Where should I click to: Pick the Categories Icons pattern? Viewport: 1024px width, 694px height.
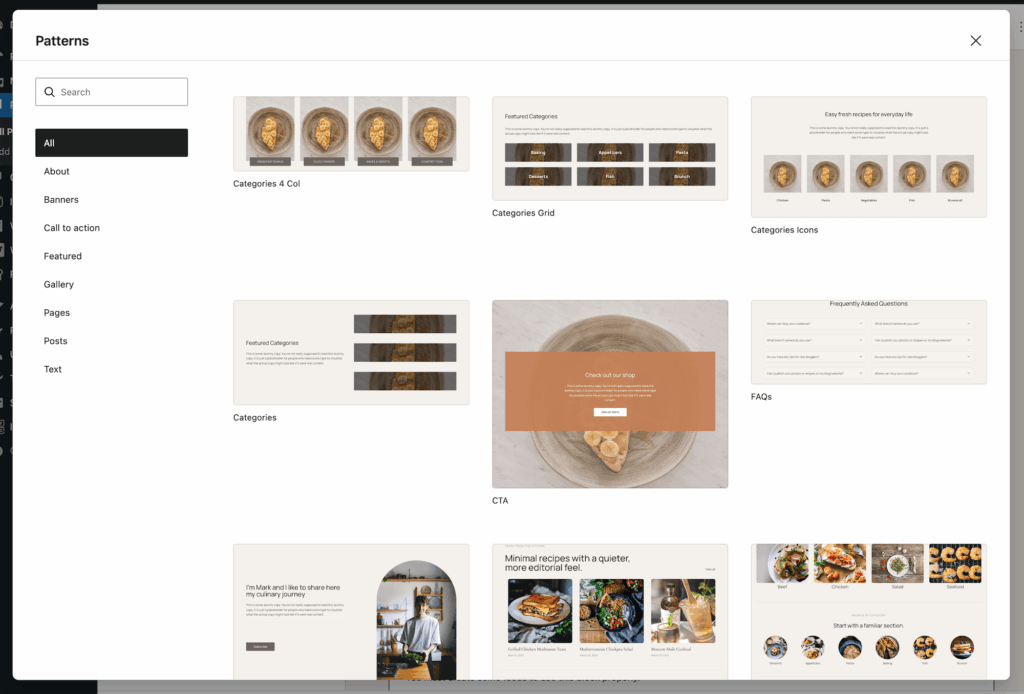(x=868, y=157)
